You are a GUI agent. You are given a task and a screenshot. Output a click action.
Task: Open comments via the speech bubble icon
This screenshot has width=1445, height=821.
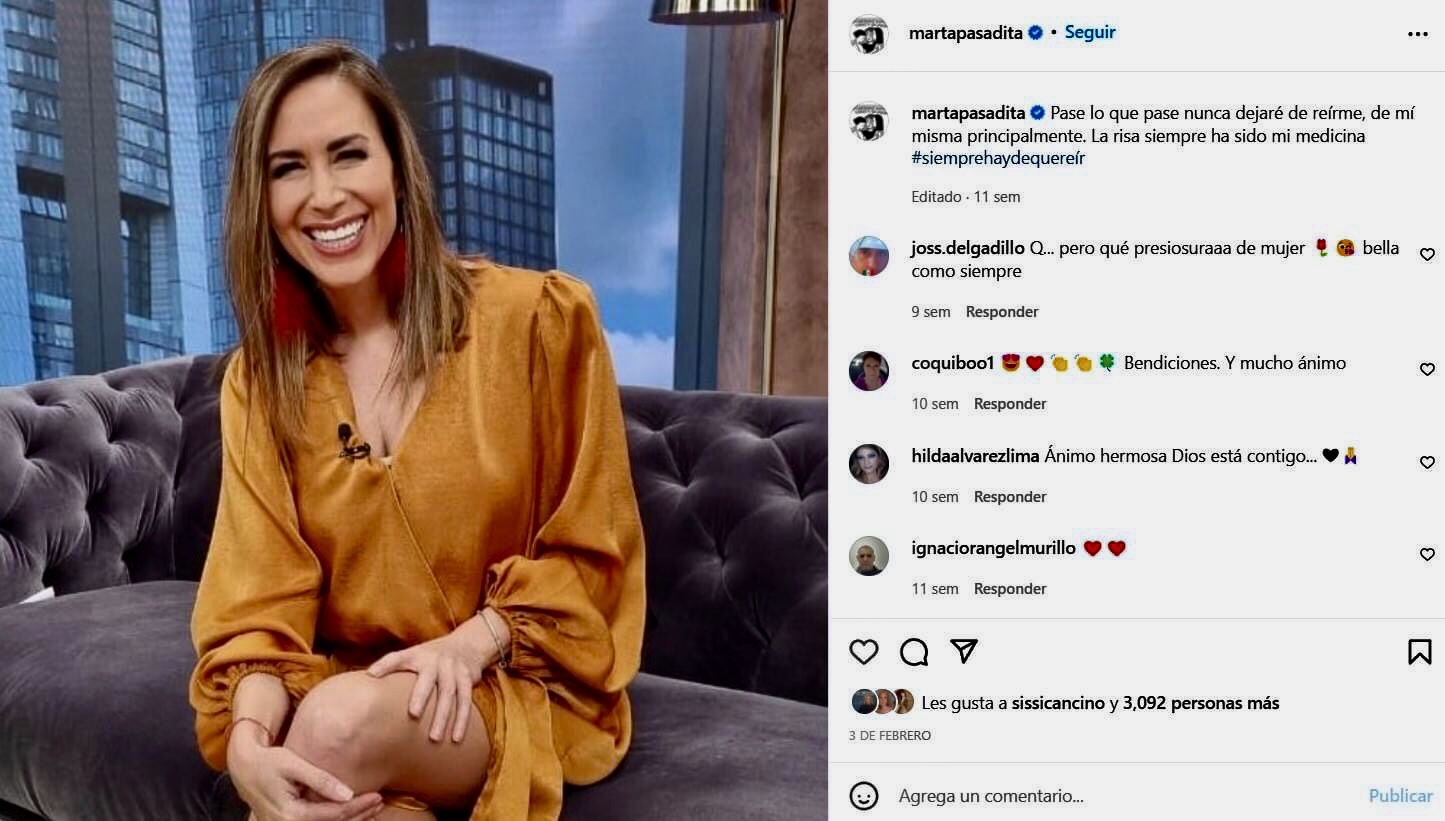(914, 652)
